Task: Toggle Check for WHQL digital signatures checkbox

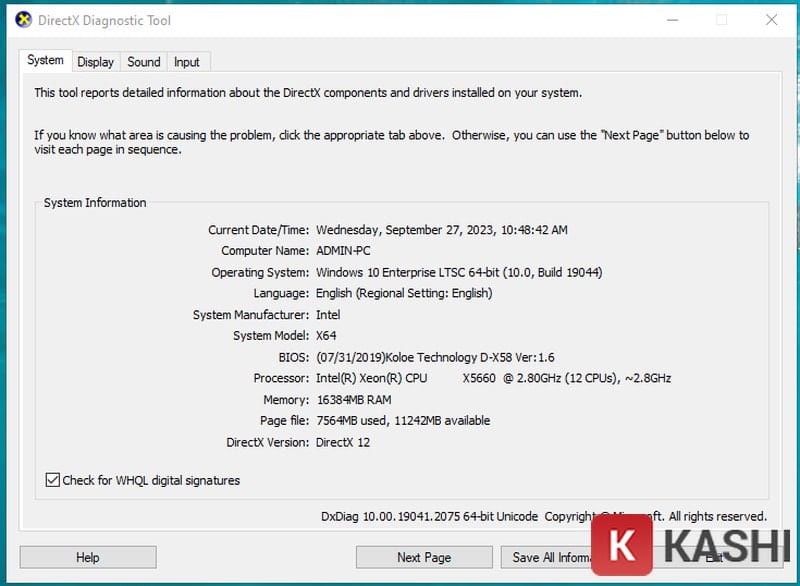Action: click(x=53, y=481)
